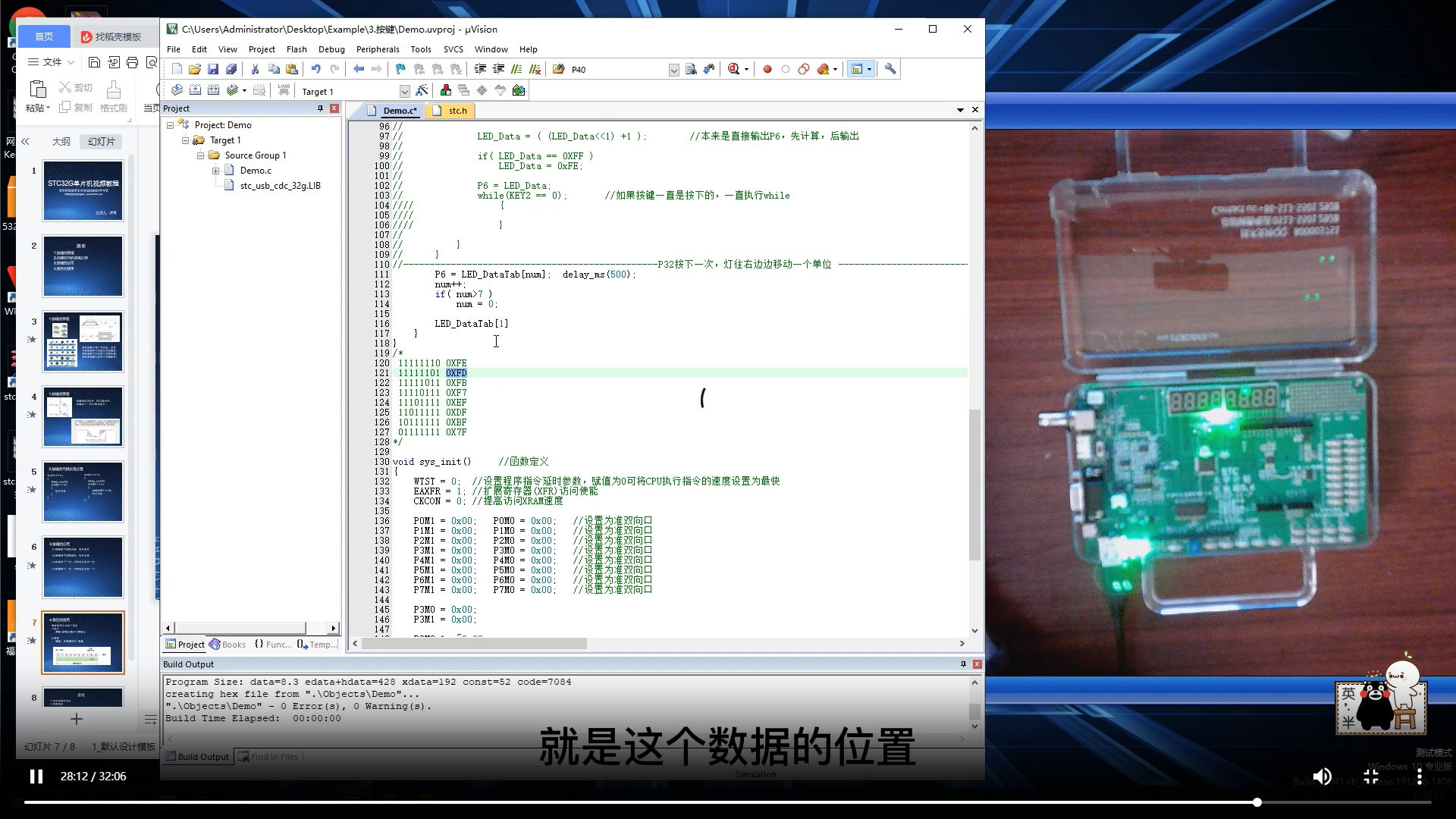Open the P40 find combo dropdown
Viewport: 1456px width, 819px height.
[x=673, y=70]
